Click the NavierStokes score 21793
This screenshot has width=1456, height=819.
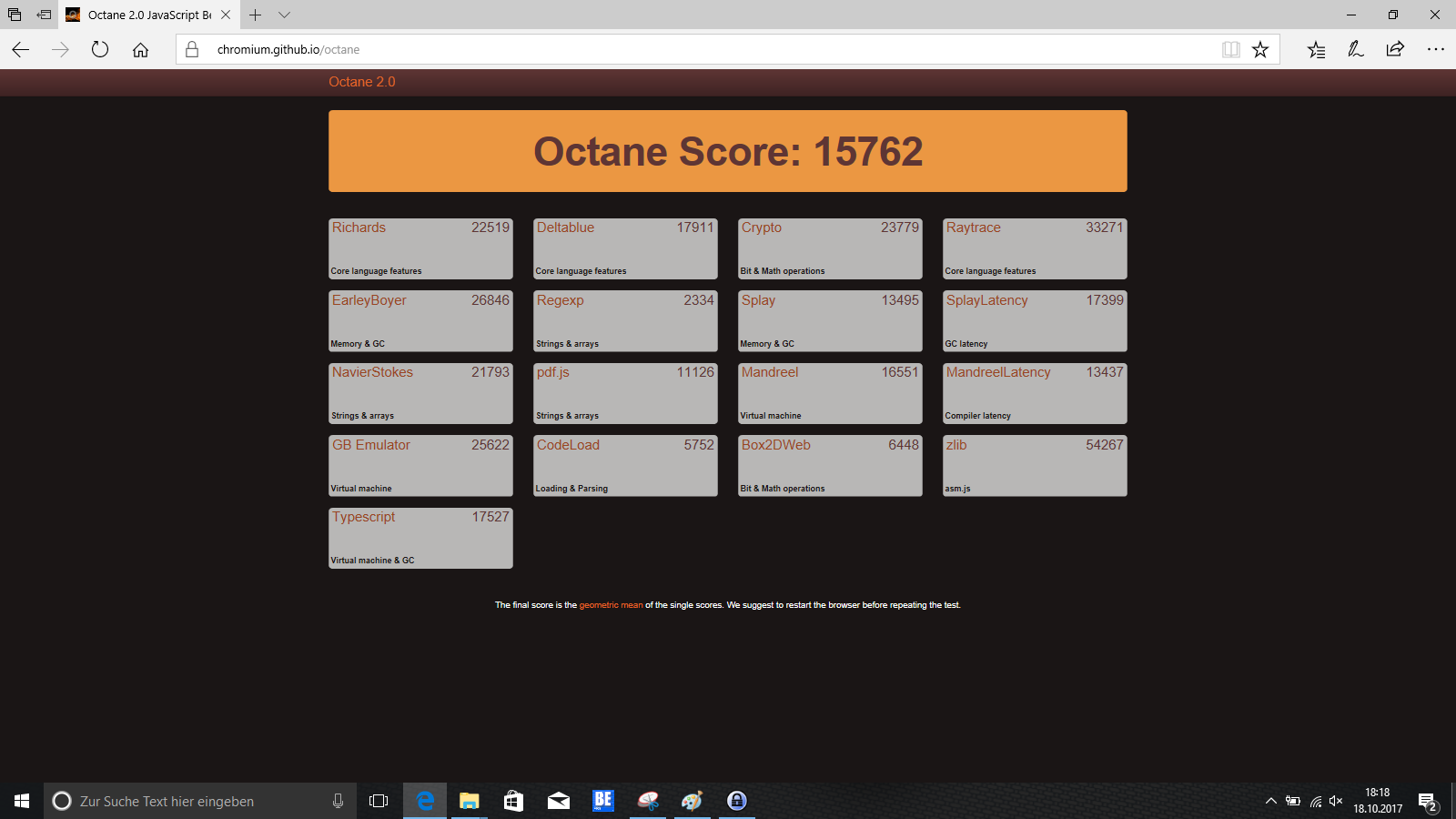click(x=490, y=372)
